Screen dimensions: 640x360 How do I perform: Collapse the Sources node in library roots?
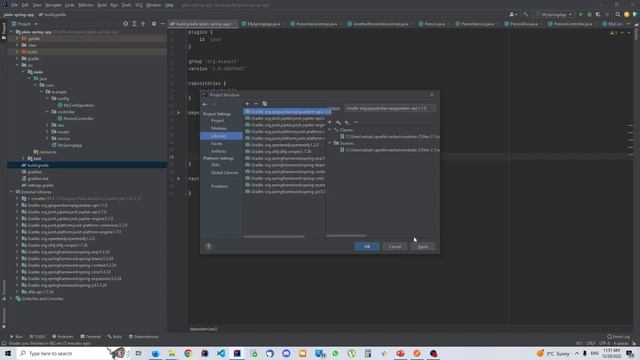click(x=330, y=143)
